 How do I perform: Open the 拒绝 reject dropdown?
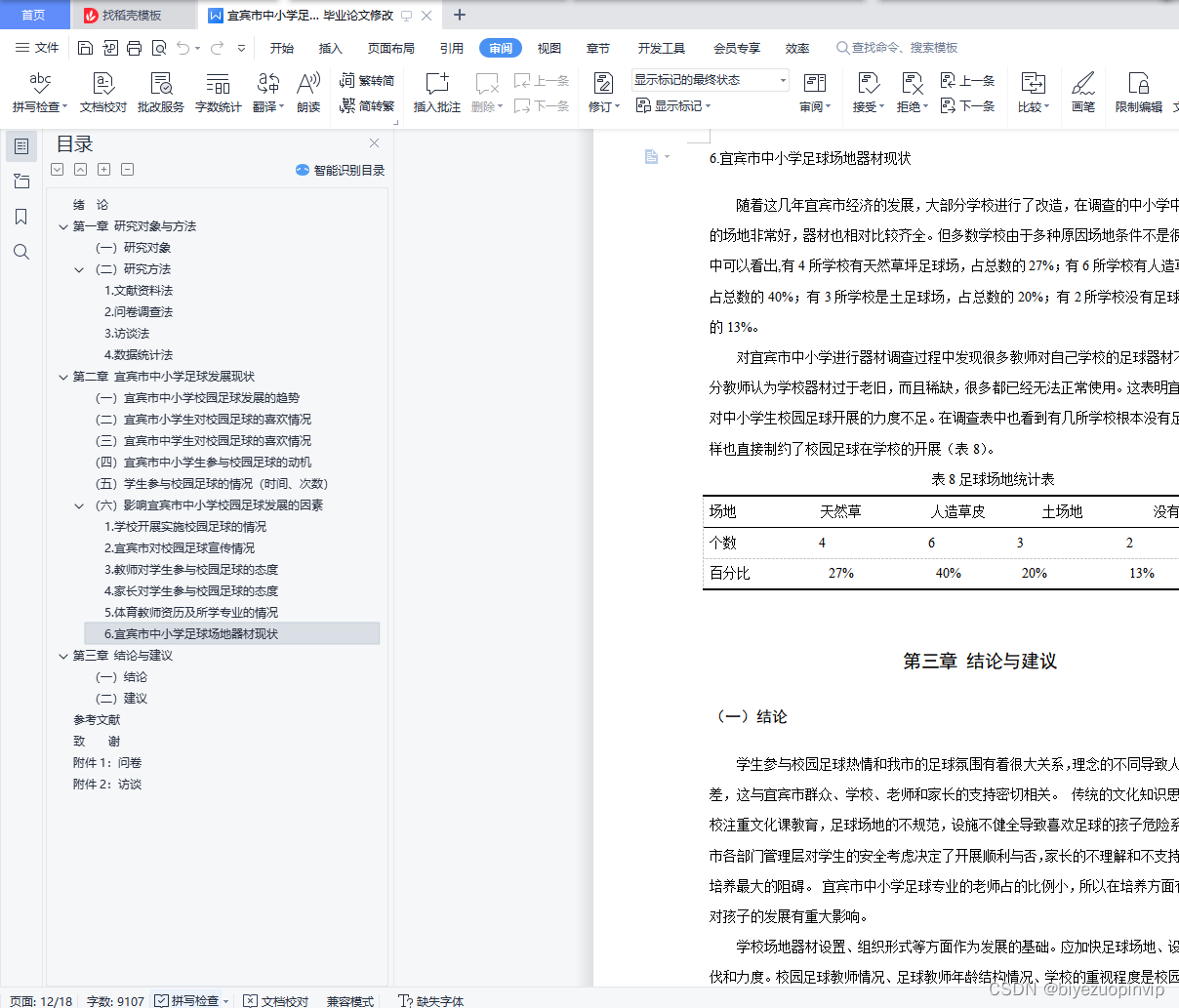pos(913,106)
